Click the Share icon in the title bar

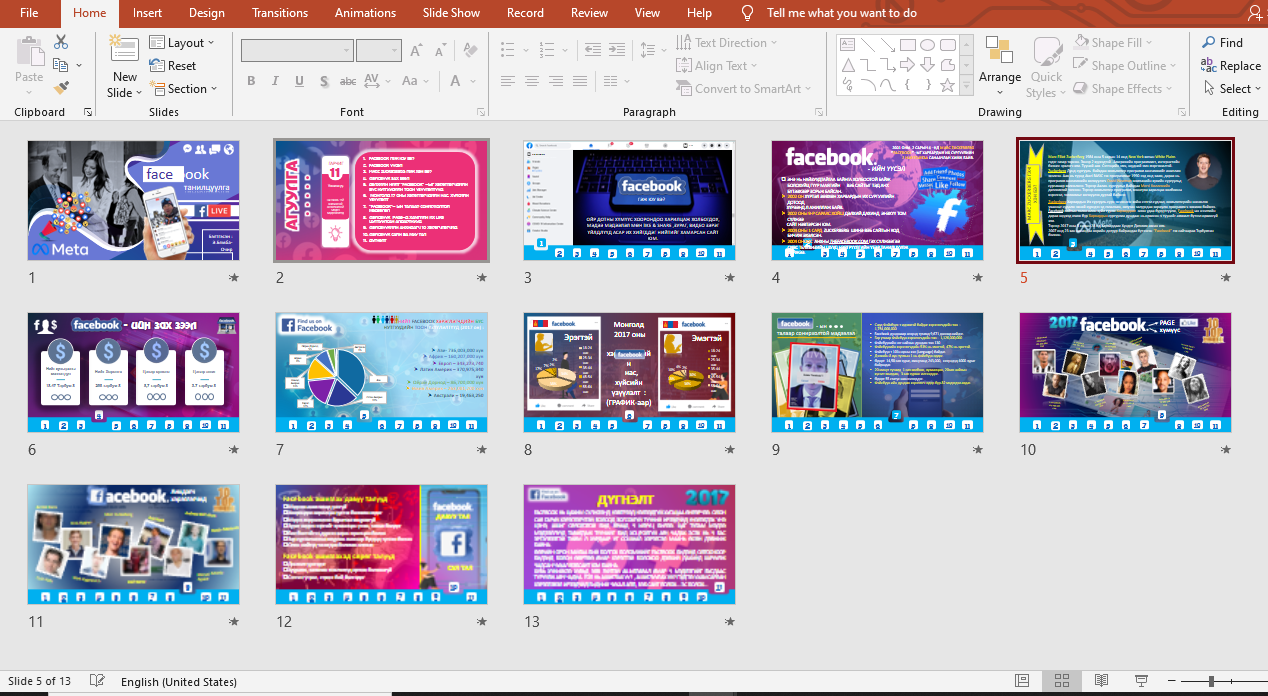pyautogui.click(x=1254, y=13)
